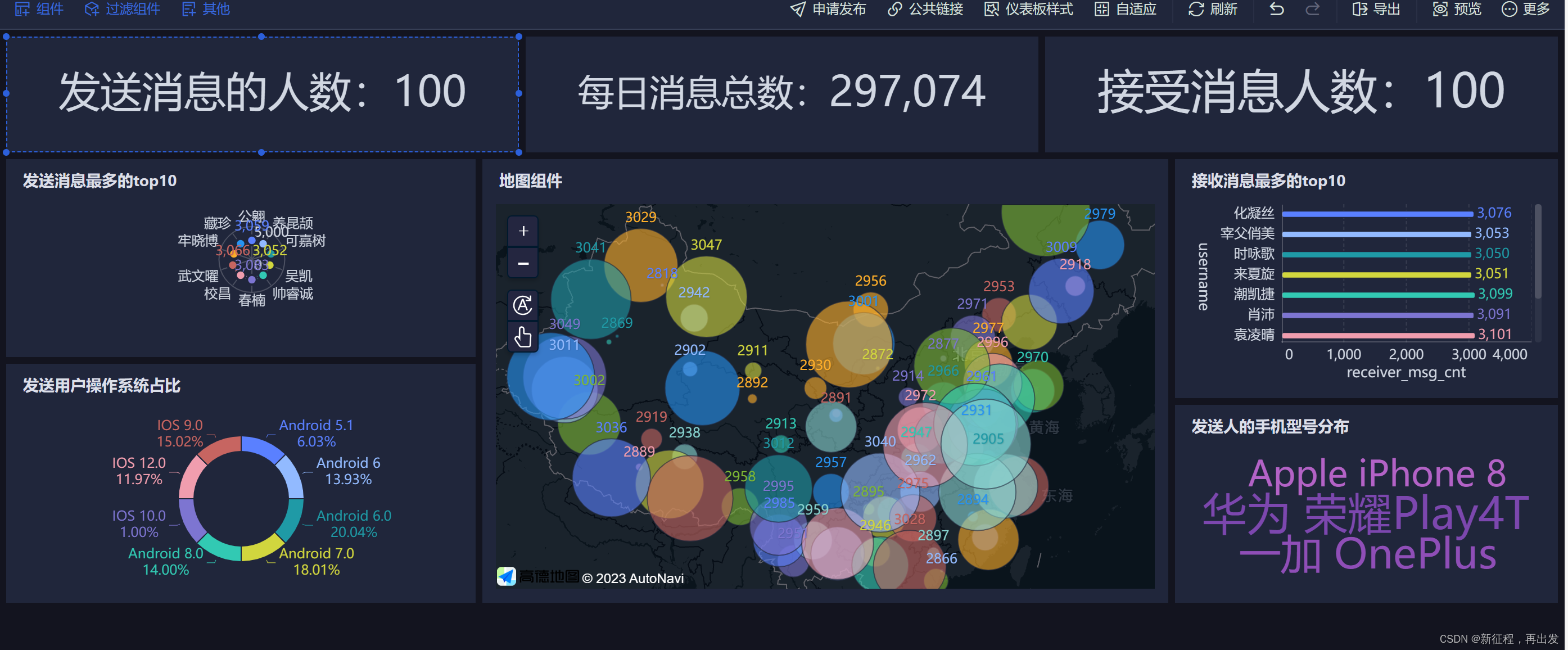
Task: Open 公共链接 public link
Action: (x=925, y=9)
